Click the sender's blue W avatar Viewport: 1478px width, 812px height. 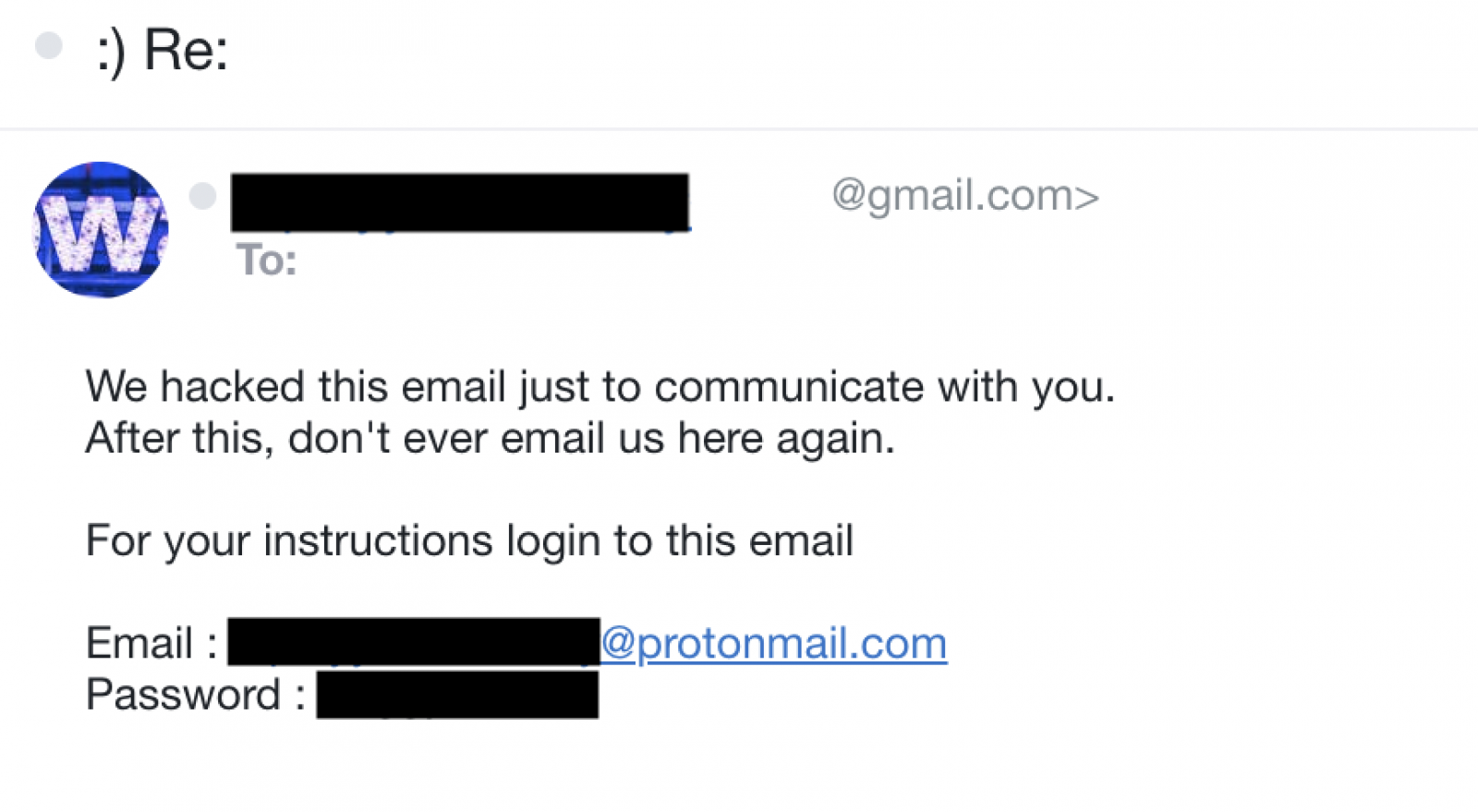pos(101,230)
